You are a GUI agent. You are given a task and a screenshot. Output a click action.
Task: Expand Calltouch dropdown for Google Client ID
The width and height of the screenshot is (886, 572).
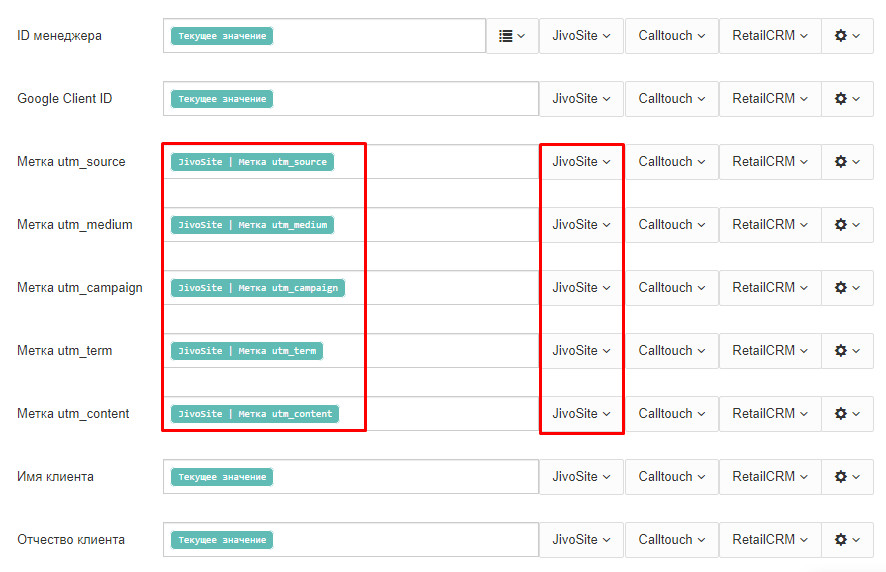coord(672,99)
